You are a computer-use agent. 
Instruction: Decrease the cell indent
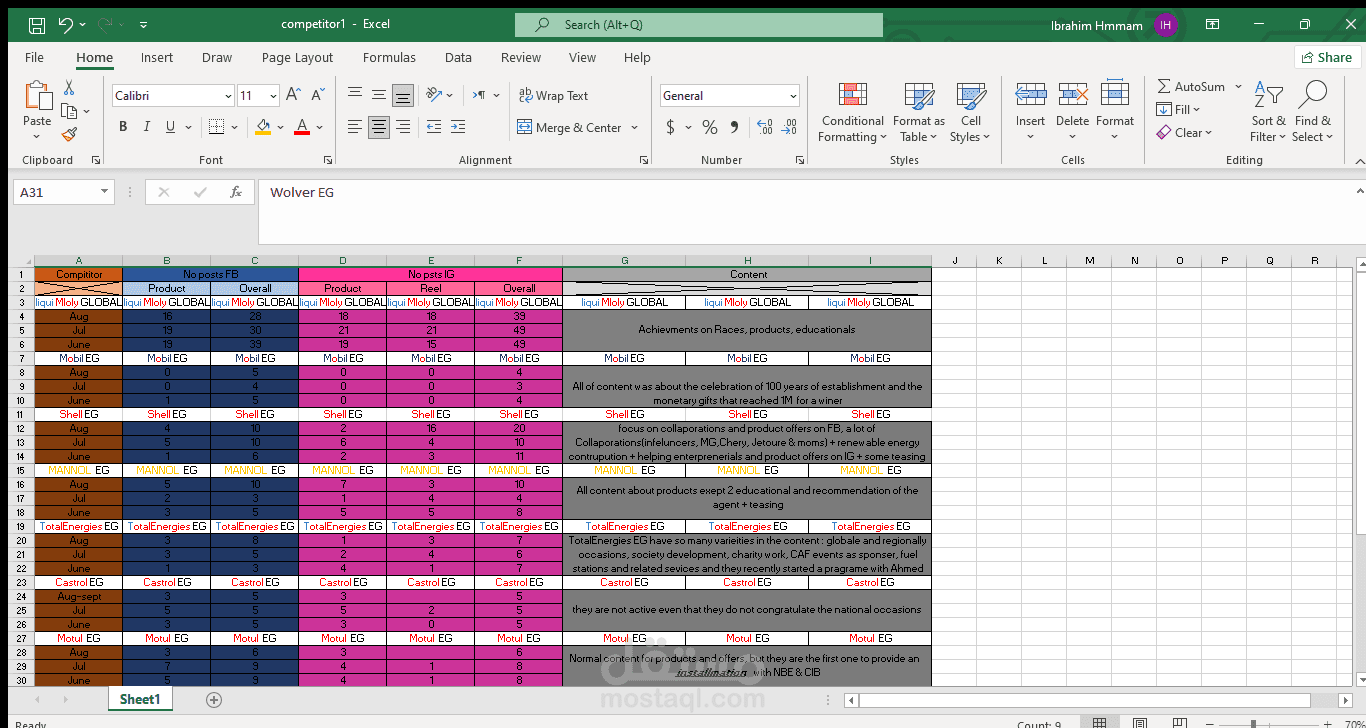[x=434, y=127]
